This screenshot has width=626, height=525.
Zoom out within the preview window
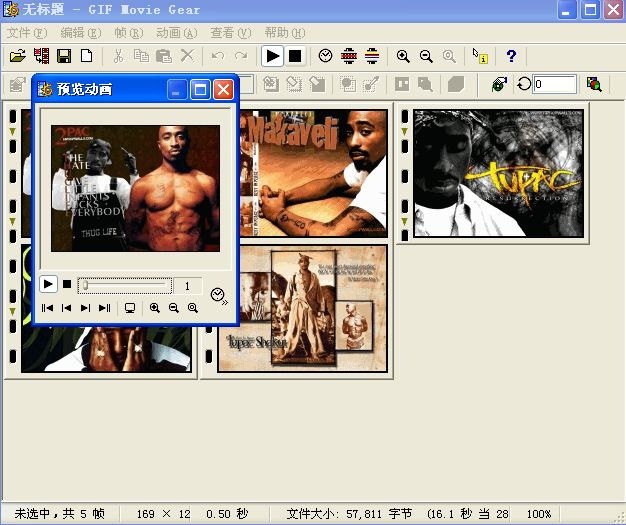point(174,308)
